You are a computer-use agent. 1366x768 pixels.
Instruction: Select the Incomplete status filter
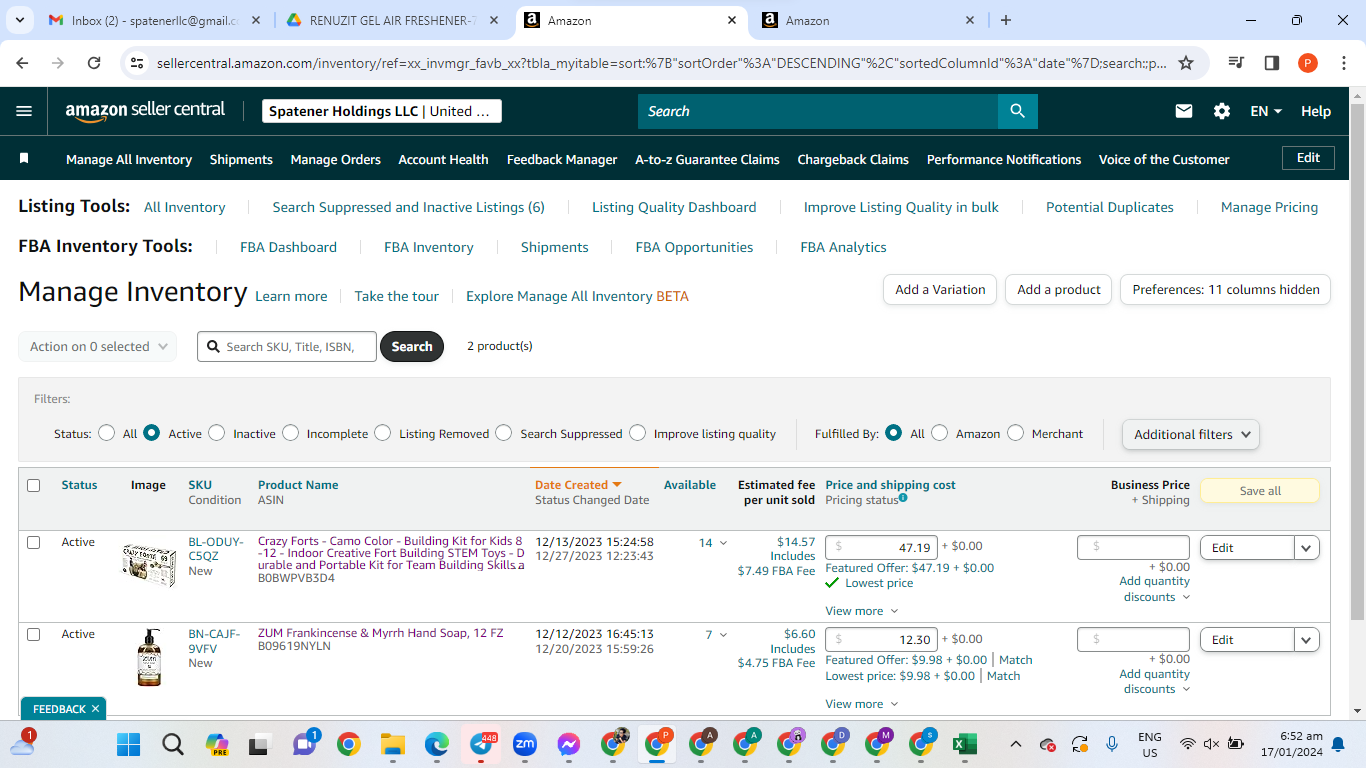tap(290, 433)
